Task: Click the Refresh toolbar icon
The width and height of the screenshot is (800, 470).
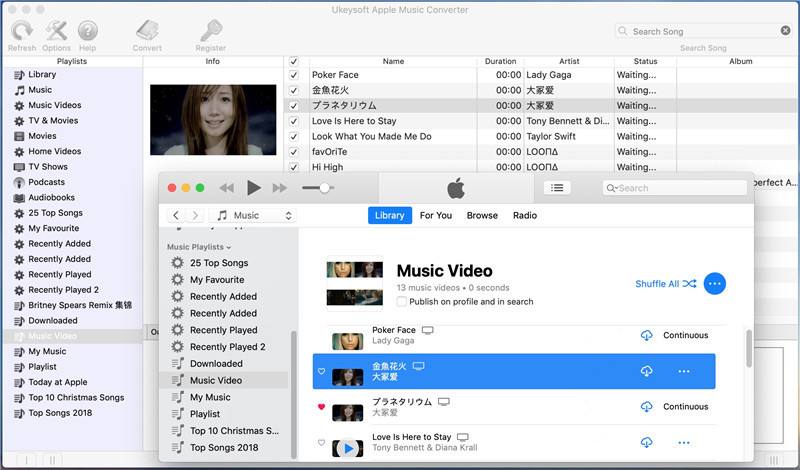Action: tap(22, 31)
